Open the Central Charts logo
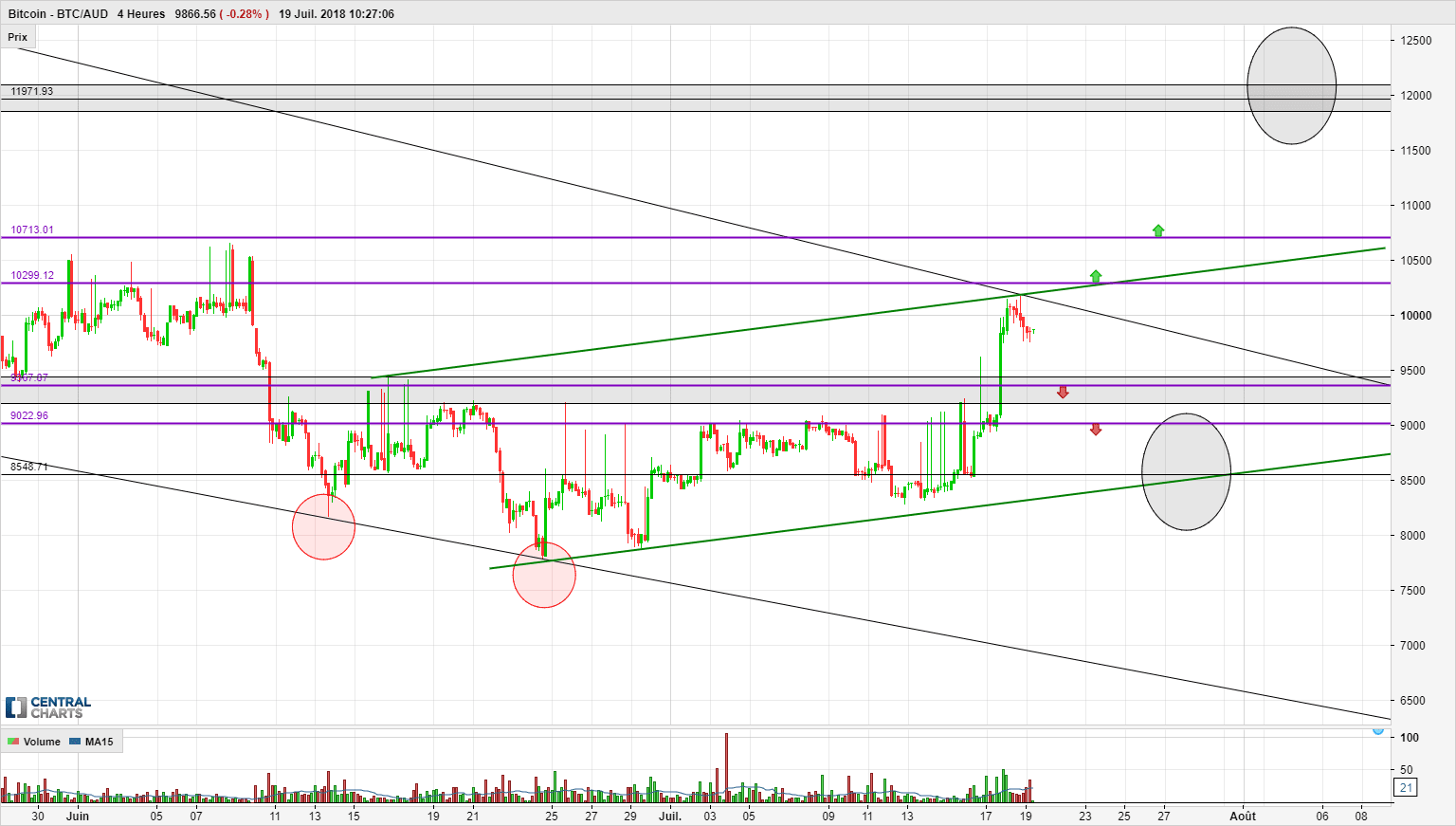 48,707
